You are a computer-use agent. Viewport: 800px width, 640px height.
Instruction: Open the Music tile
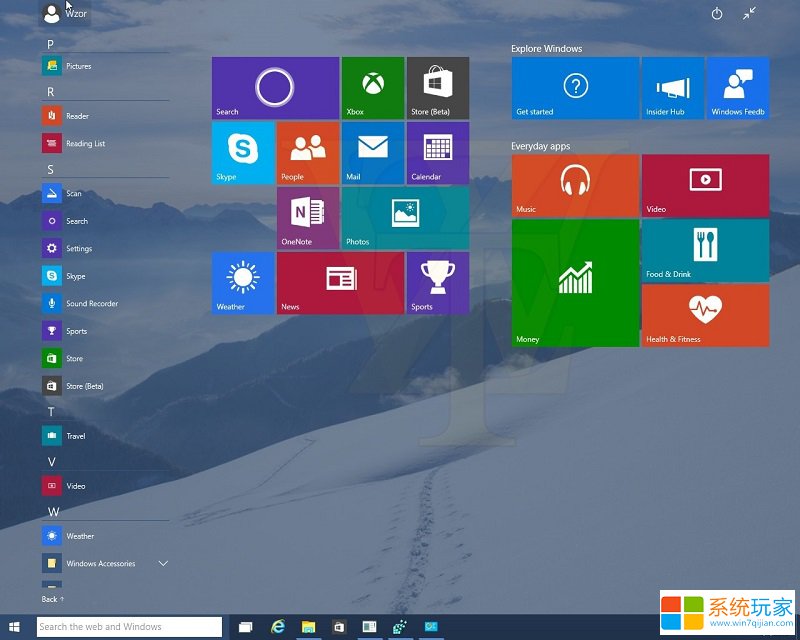(576, 186)
